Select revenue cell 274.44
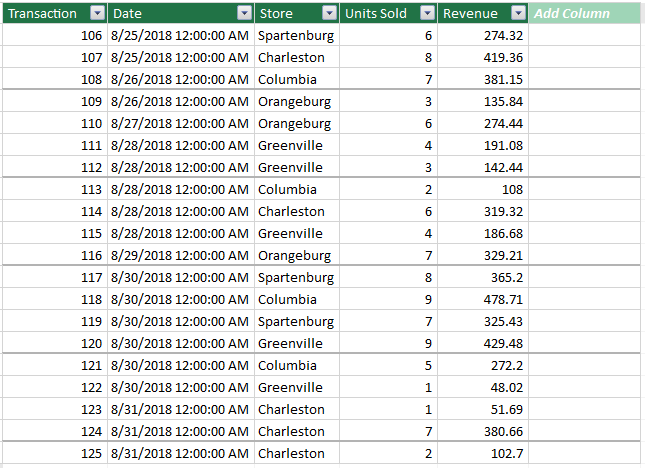The height and width of the screenshot is (468, 645). [483, 123]
